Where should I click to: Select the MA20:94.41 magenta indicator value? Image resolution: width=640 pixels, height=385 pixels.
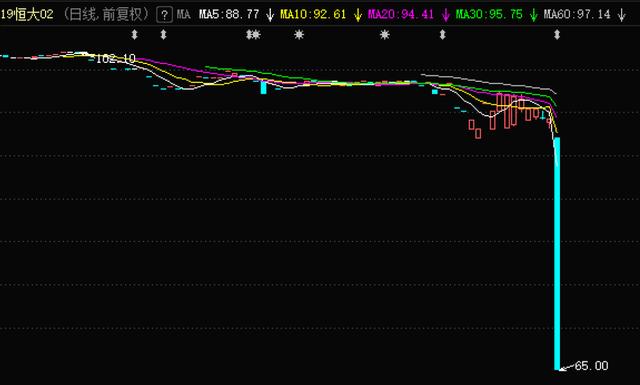click(x=401, y=15)
